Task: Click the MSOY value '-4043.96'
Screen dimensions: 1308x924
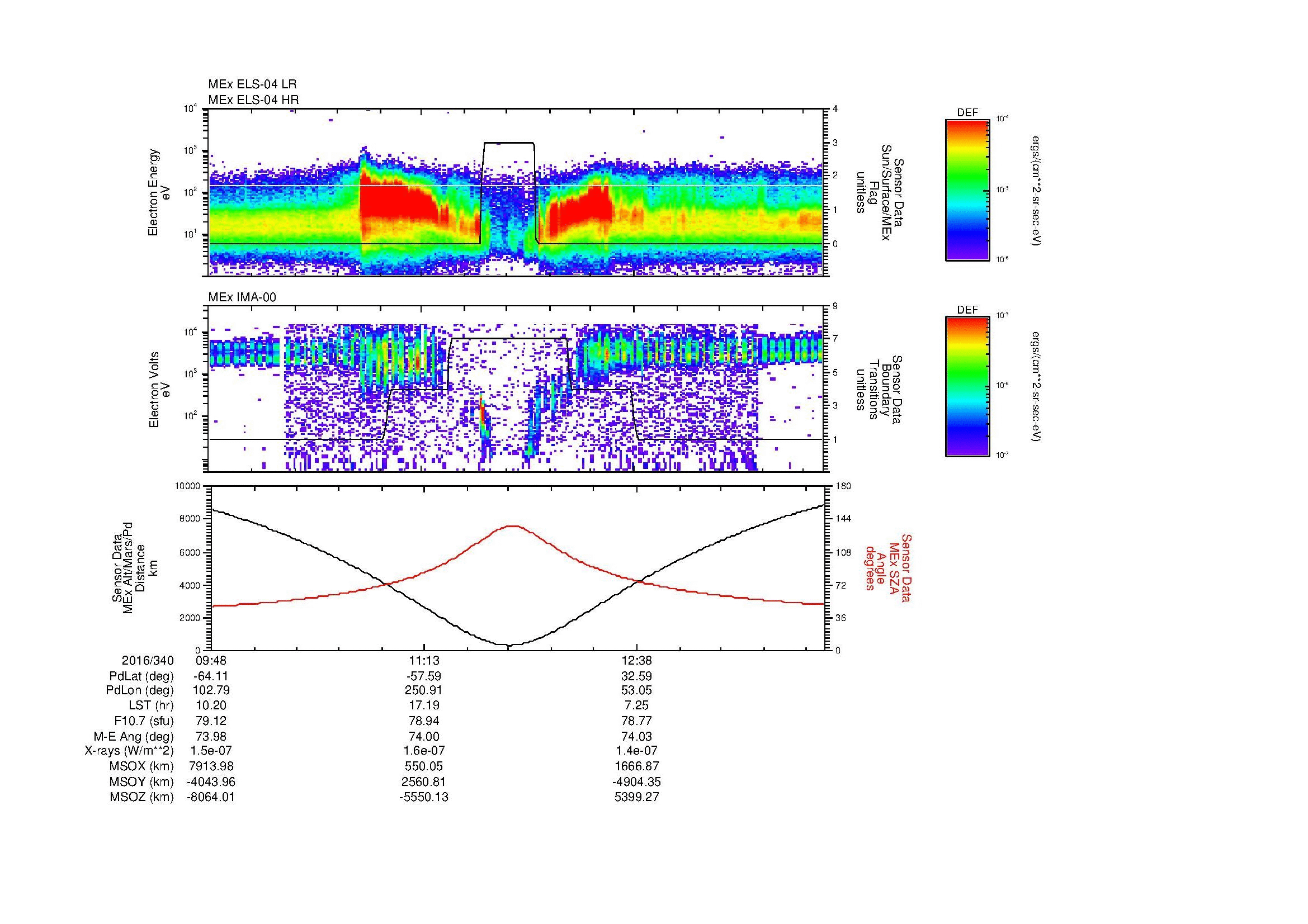Action: click(x=211, y=781)
